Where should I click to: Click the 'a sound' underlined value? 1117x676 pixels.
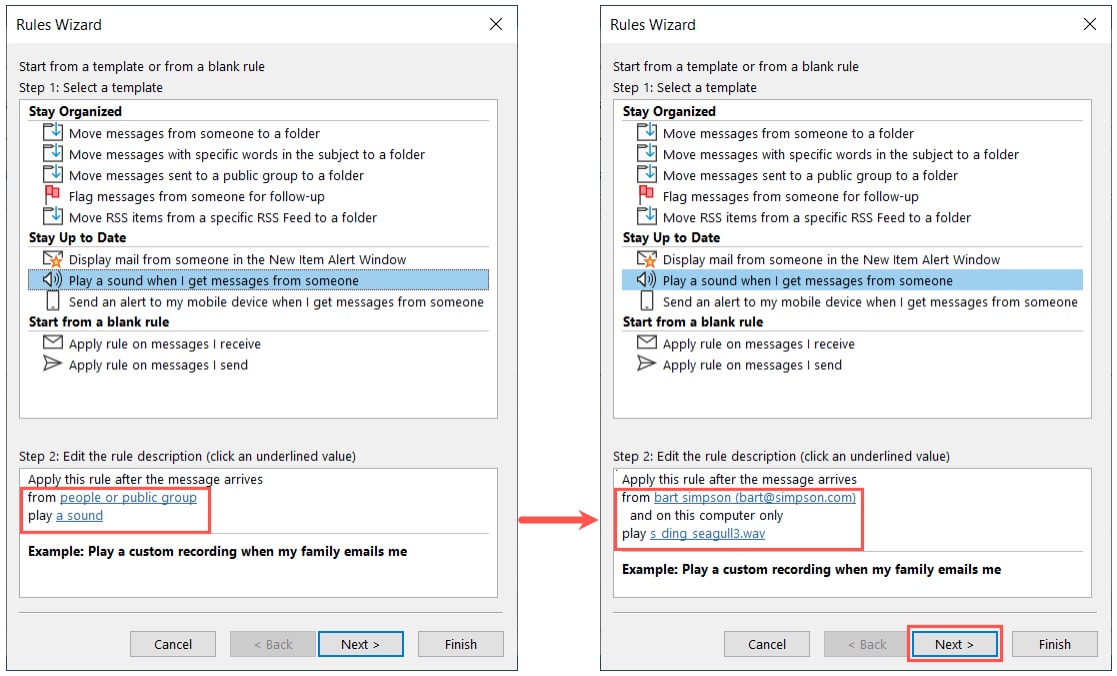coord(78,514)
